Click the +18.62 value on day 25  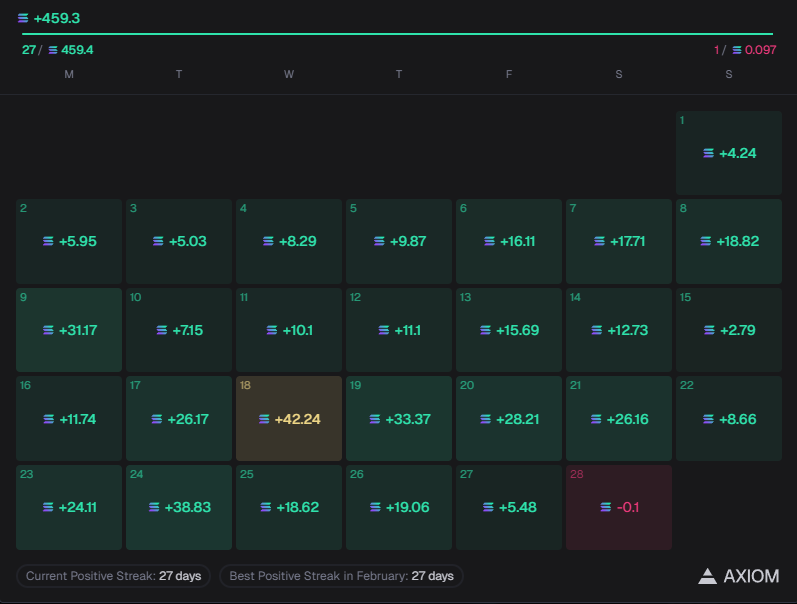pos(297,507)
